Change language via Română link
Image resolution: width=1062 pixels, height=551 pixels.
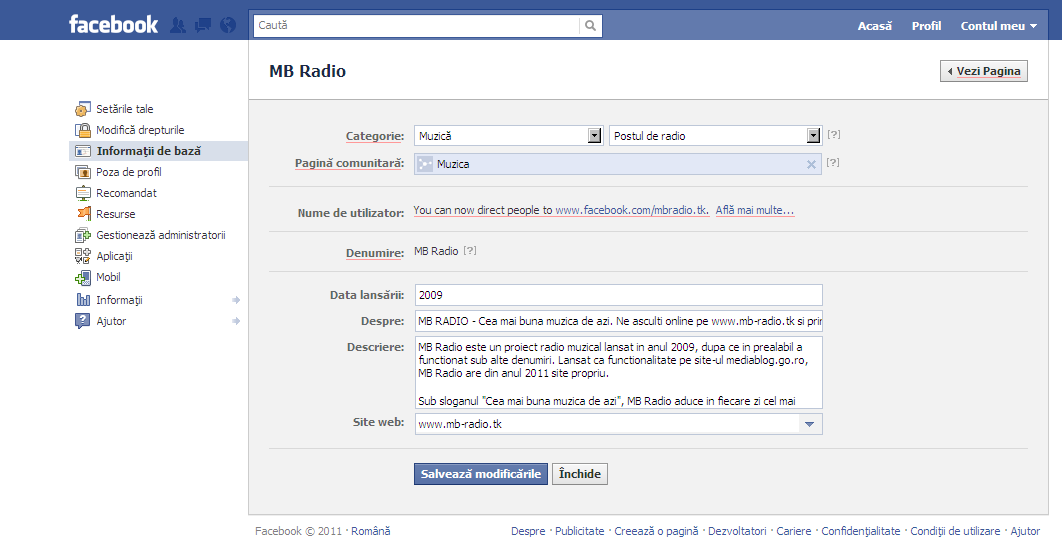[370, 531]
